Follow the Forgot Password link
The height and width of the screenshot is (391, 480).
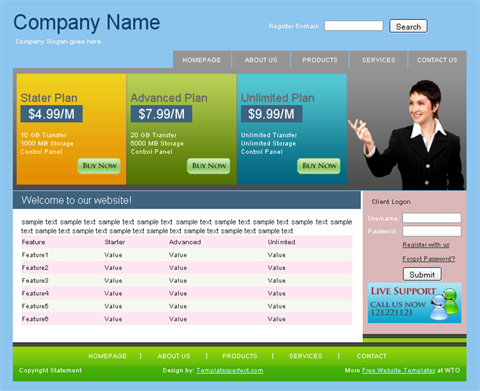click(x=429, y=259)
